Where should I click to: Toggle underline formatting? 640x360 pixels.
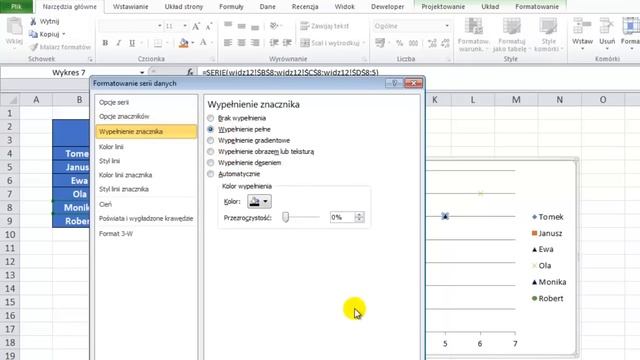132,43
